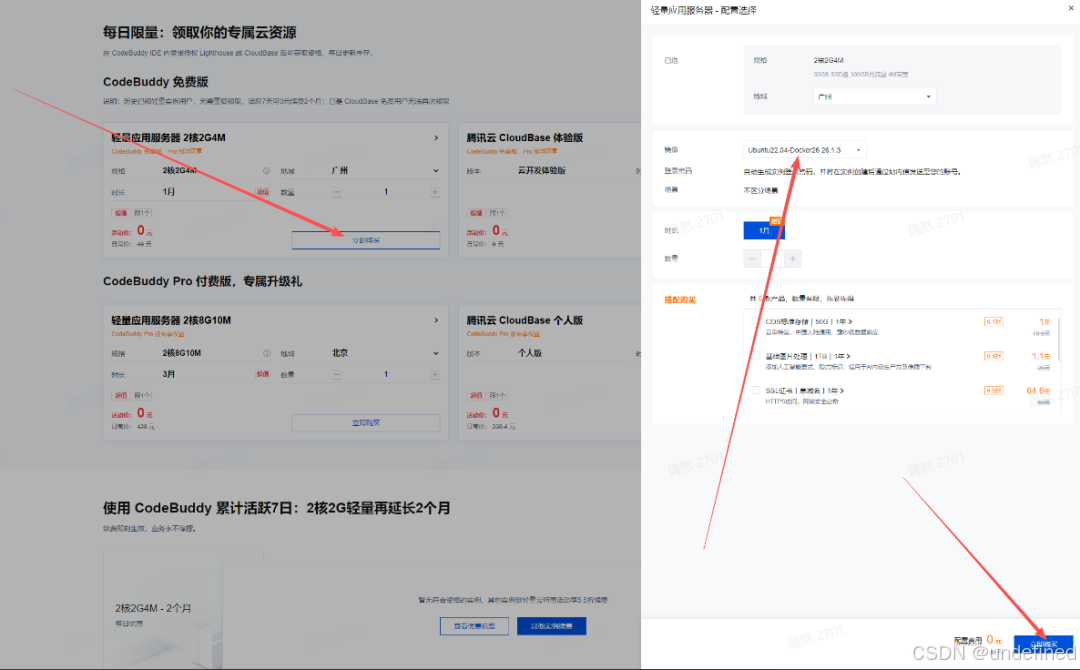Click 立即购买 on the 2核8G10M card
The width and height of the screenshot is (1080, 670).
pyautogui.click(x=366, y=423)
